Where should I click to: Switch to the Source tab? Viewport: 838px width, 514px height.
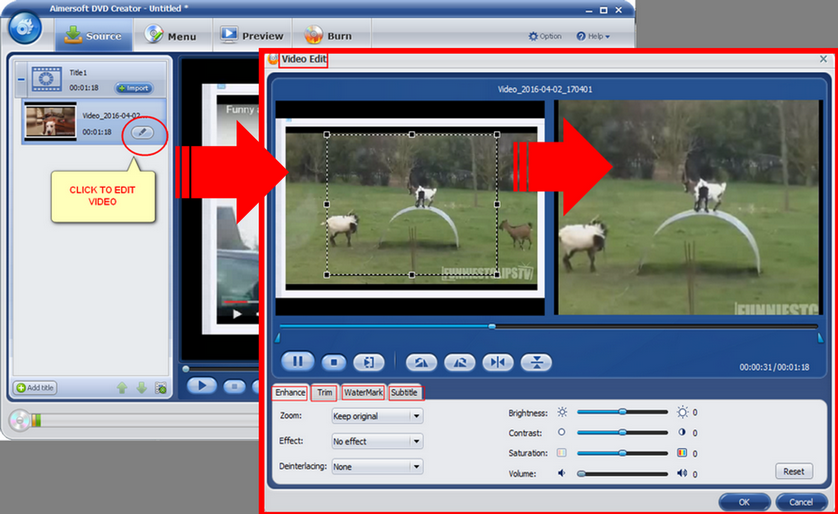click(x=94, y=36)
